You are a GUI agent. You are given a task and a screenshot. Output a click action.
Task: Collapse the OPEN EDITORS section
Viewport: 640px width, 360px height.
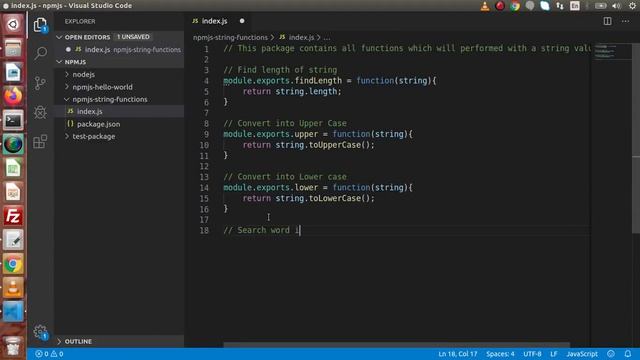tap(59, 37)
